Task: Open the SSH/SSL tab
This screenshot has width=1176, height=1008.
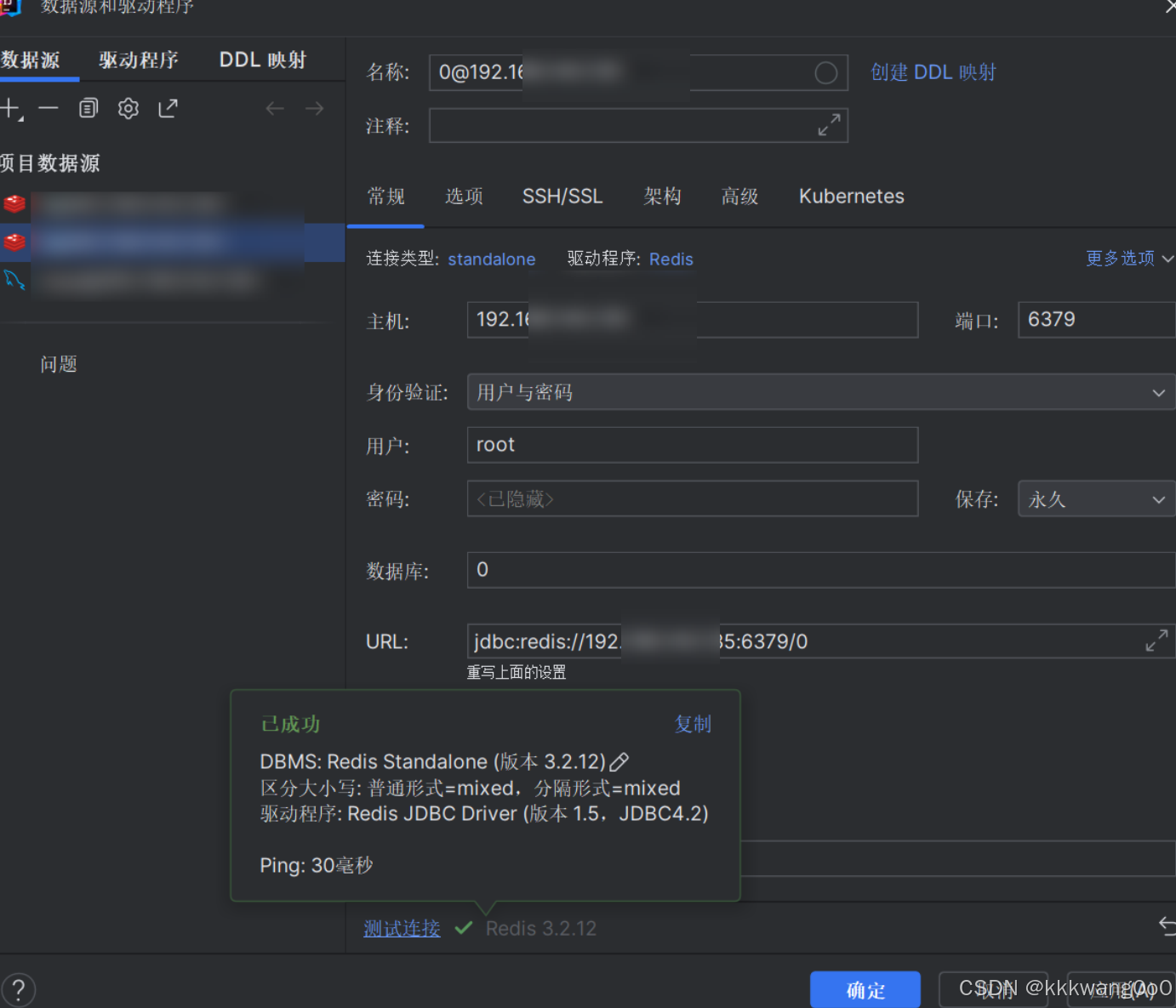Action: pyautogui.click(x=562, y=196)
